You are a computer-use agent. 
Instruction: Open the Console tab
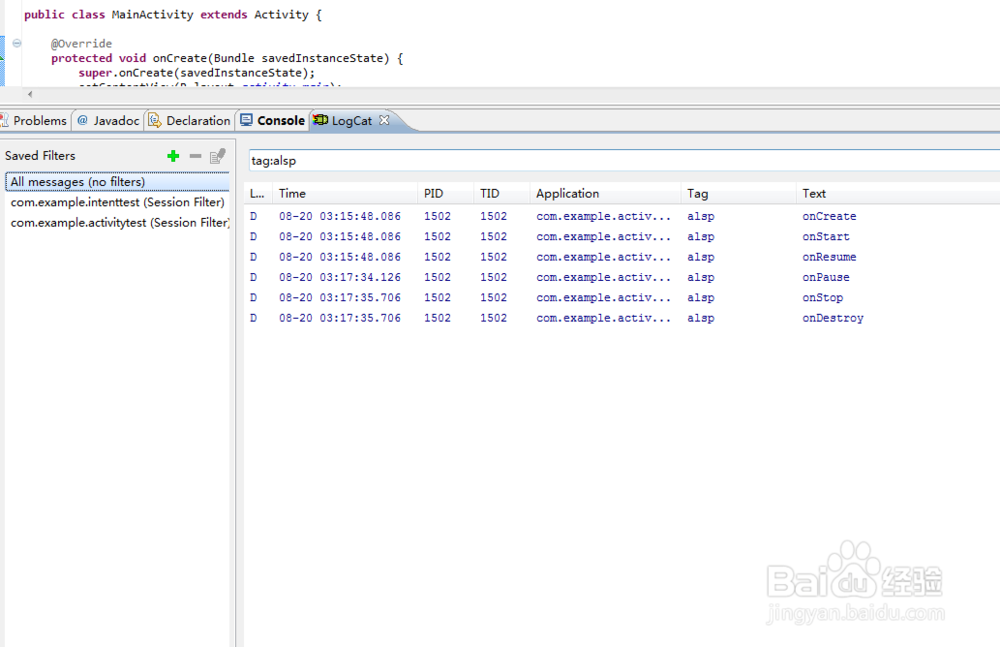tap(273, 121)
